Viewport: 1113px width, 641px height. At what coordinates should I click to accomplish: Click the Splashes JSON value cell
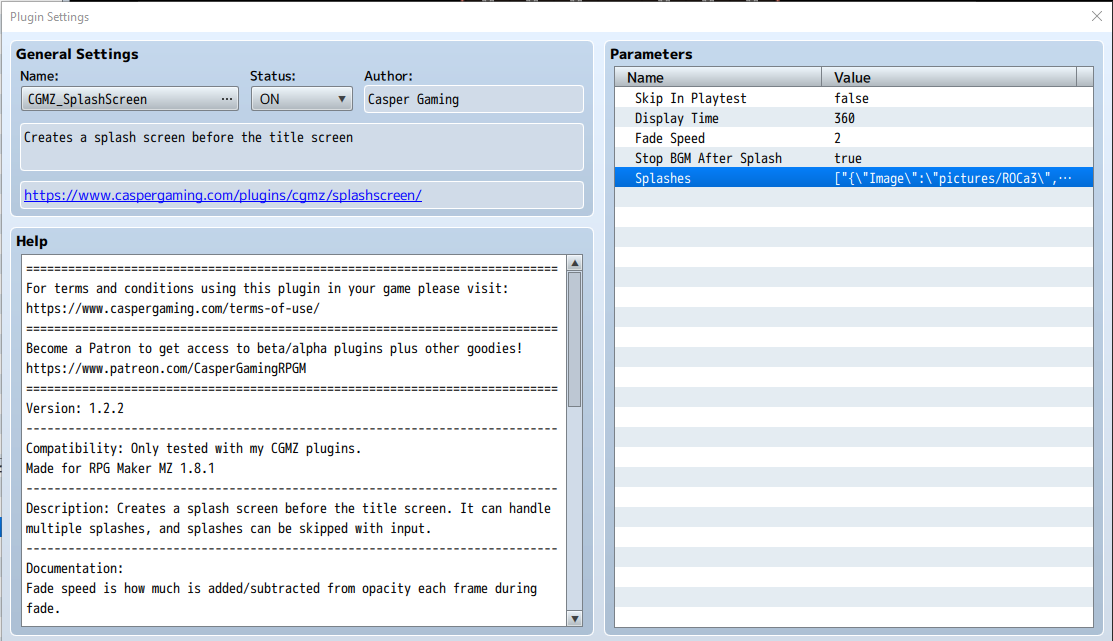tap(953, 177)
